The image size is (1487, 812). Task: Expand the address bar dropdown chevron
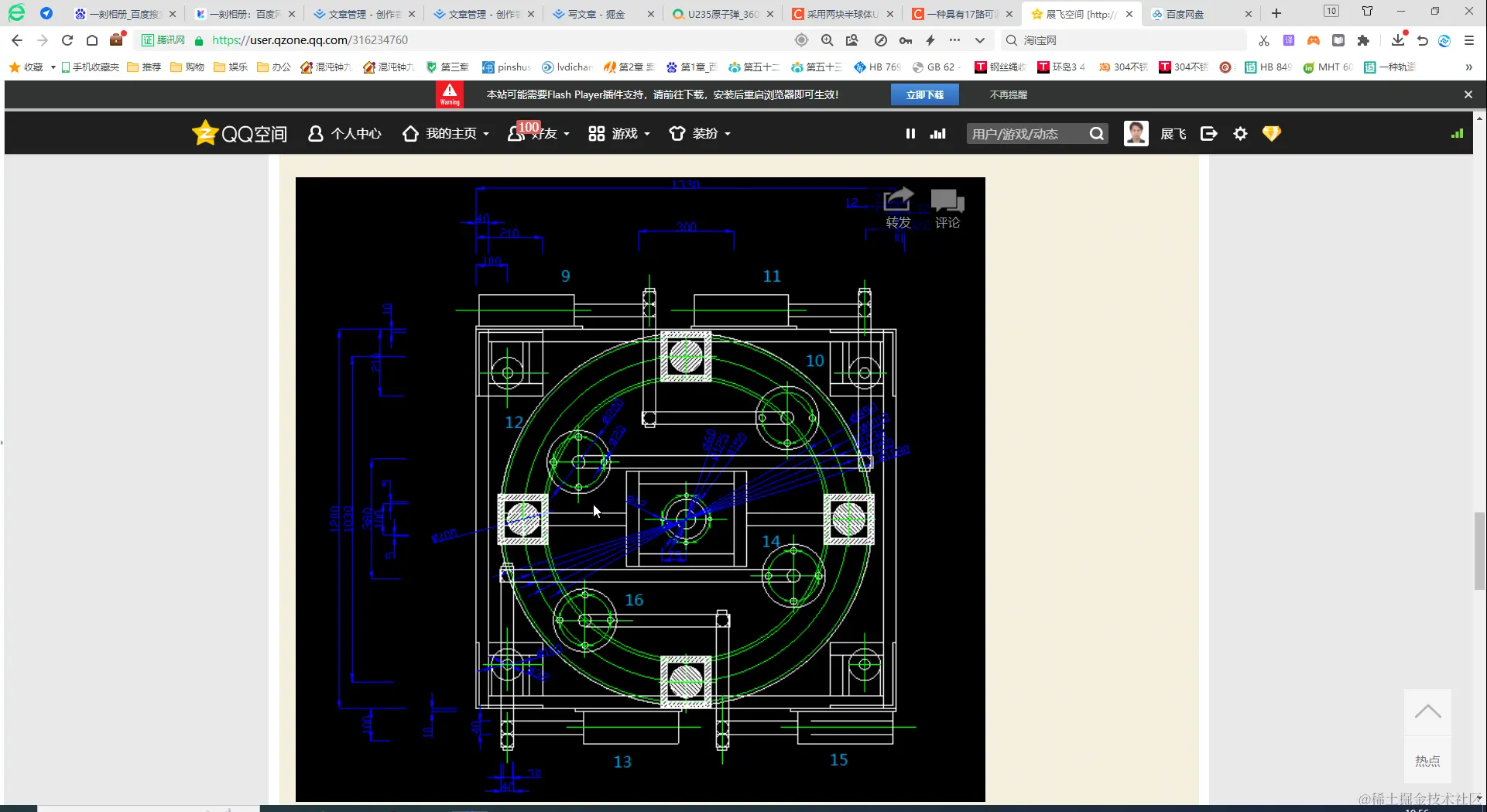click(980, 40)
